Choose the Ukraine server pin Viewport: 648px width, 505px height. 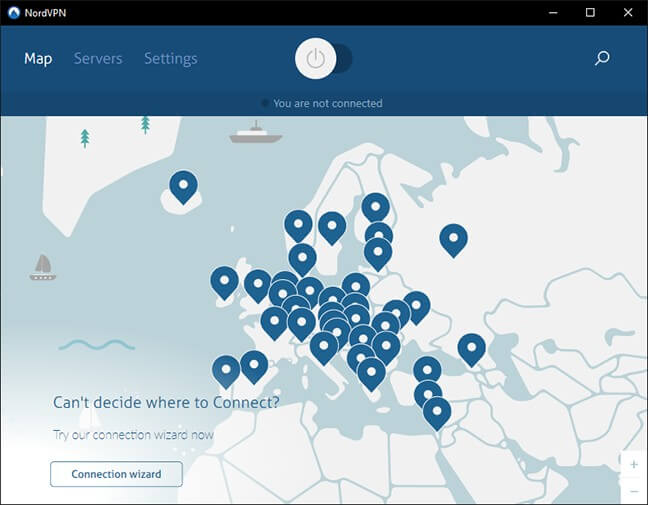click(416, 307)
